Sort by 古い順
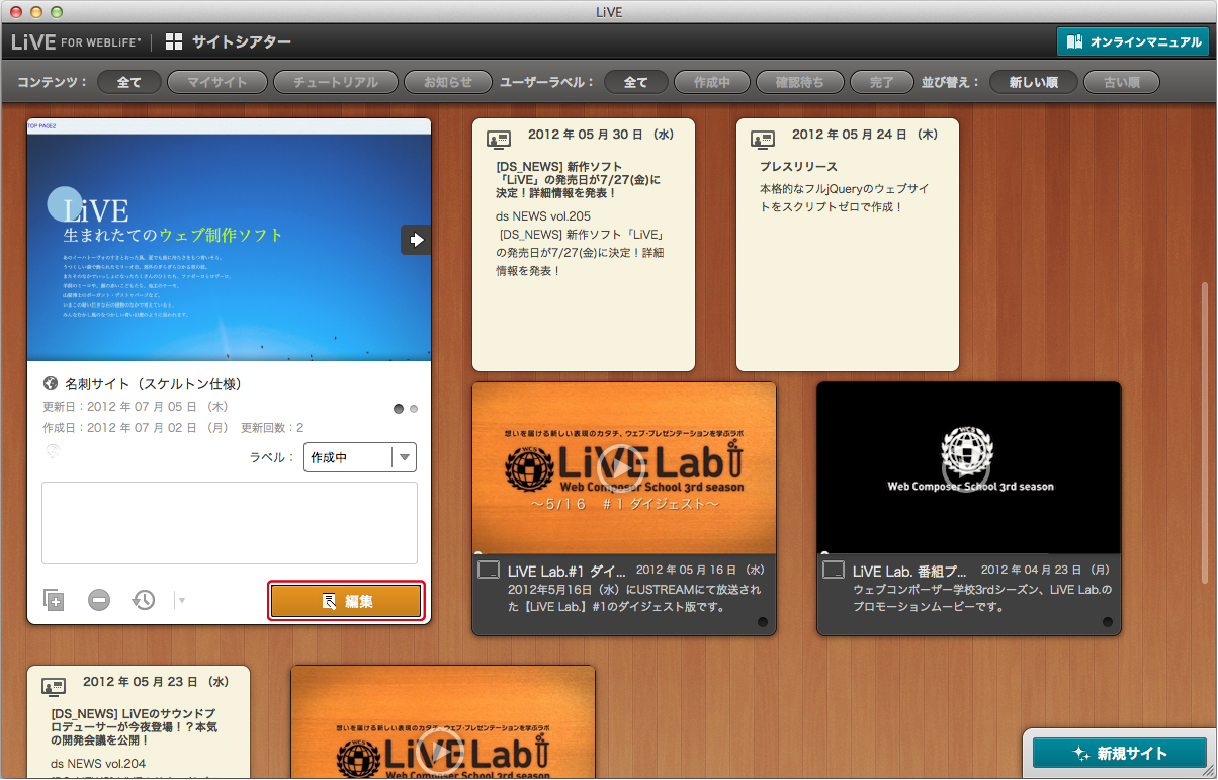Image resolution: width=1218 pixels, height=780 pixels. (1121, 82)
